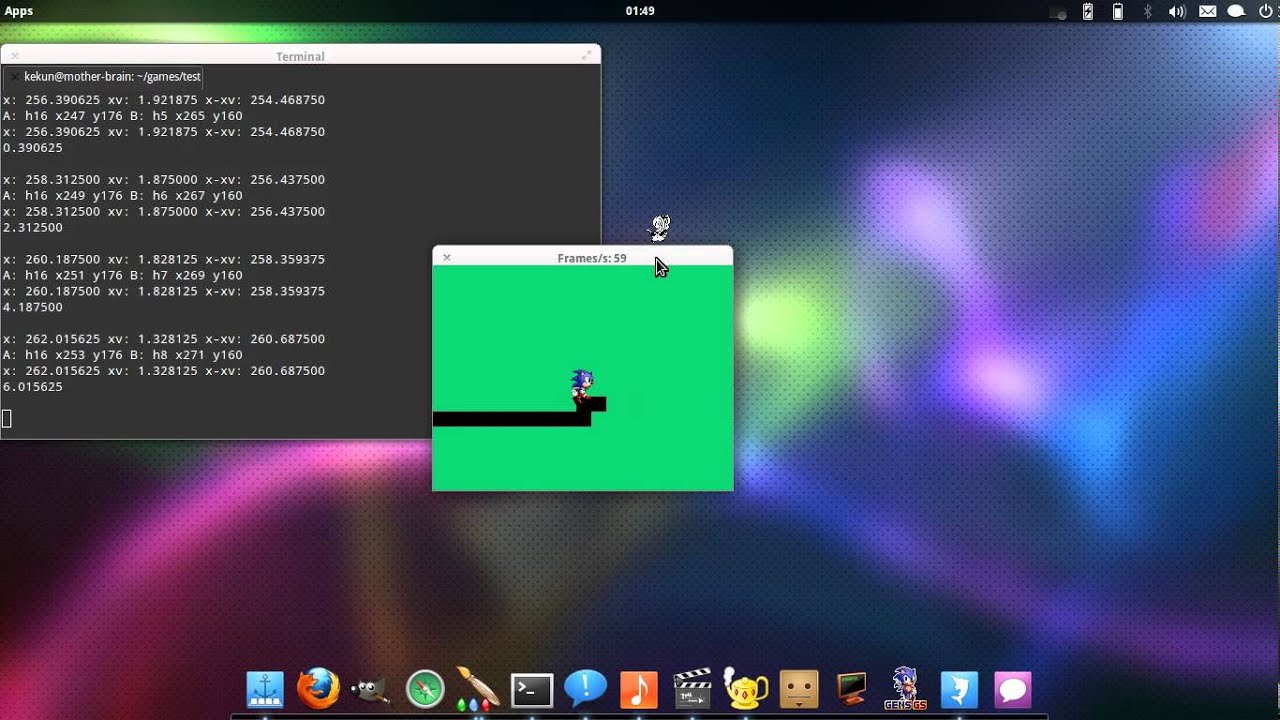The height and width of the screenshot is (720, 1280).
Task: Open the mail envelope indicator menu
Action: [x=1207, y=11]
